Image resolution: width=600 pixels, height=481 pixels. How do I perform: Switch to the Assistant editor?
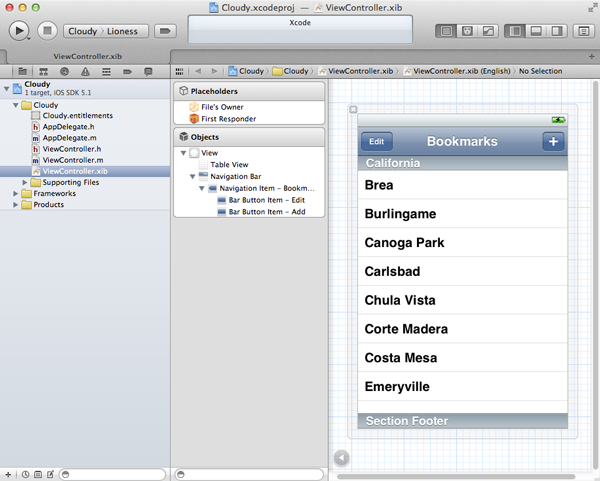pos(467,31)
